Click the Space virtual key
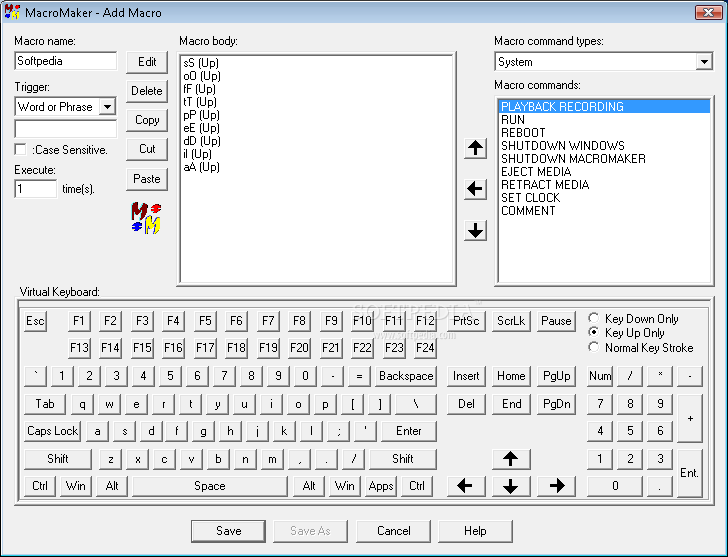Image resolution: width=728 pixels, height=557 pixels. click(210, 486)
